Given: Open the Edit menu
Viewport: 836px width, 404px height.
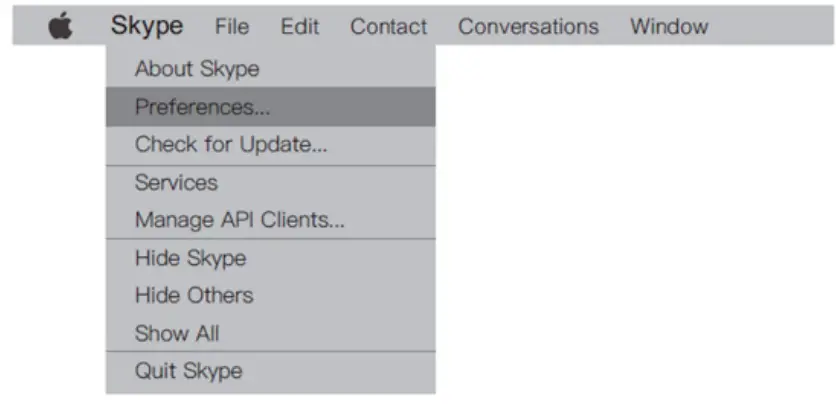Looking at the screenshot, I should tap(299, 27).
